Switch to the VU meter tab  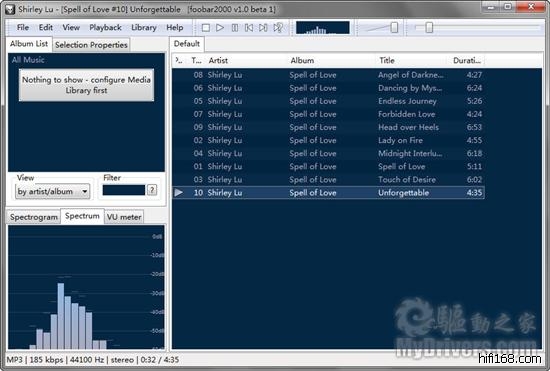pos(124,217)
